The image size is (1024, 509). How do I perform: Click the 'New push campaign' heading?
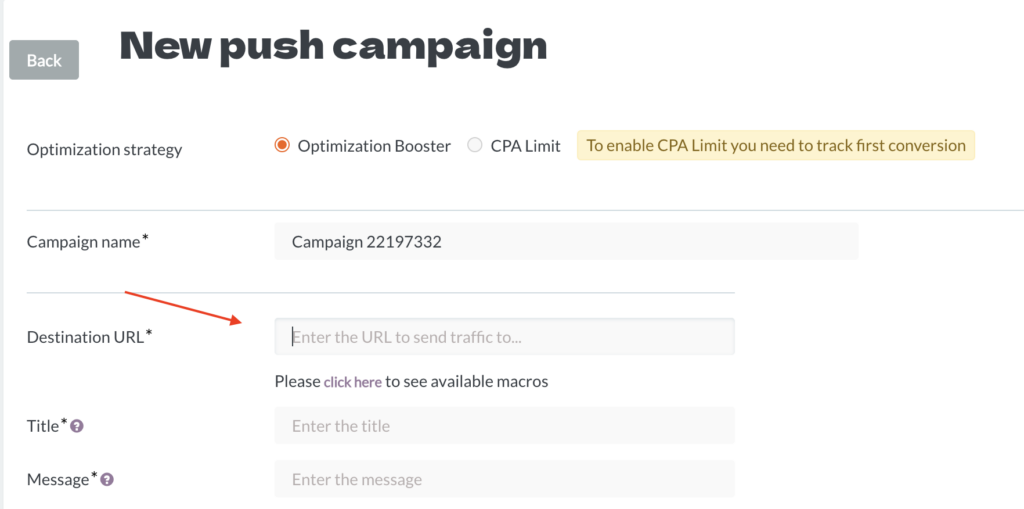(x=333, y=47)
